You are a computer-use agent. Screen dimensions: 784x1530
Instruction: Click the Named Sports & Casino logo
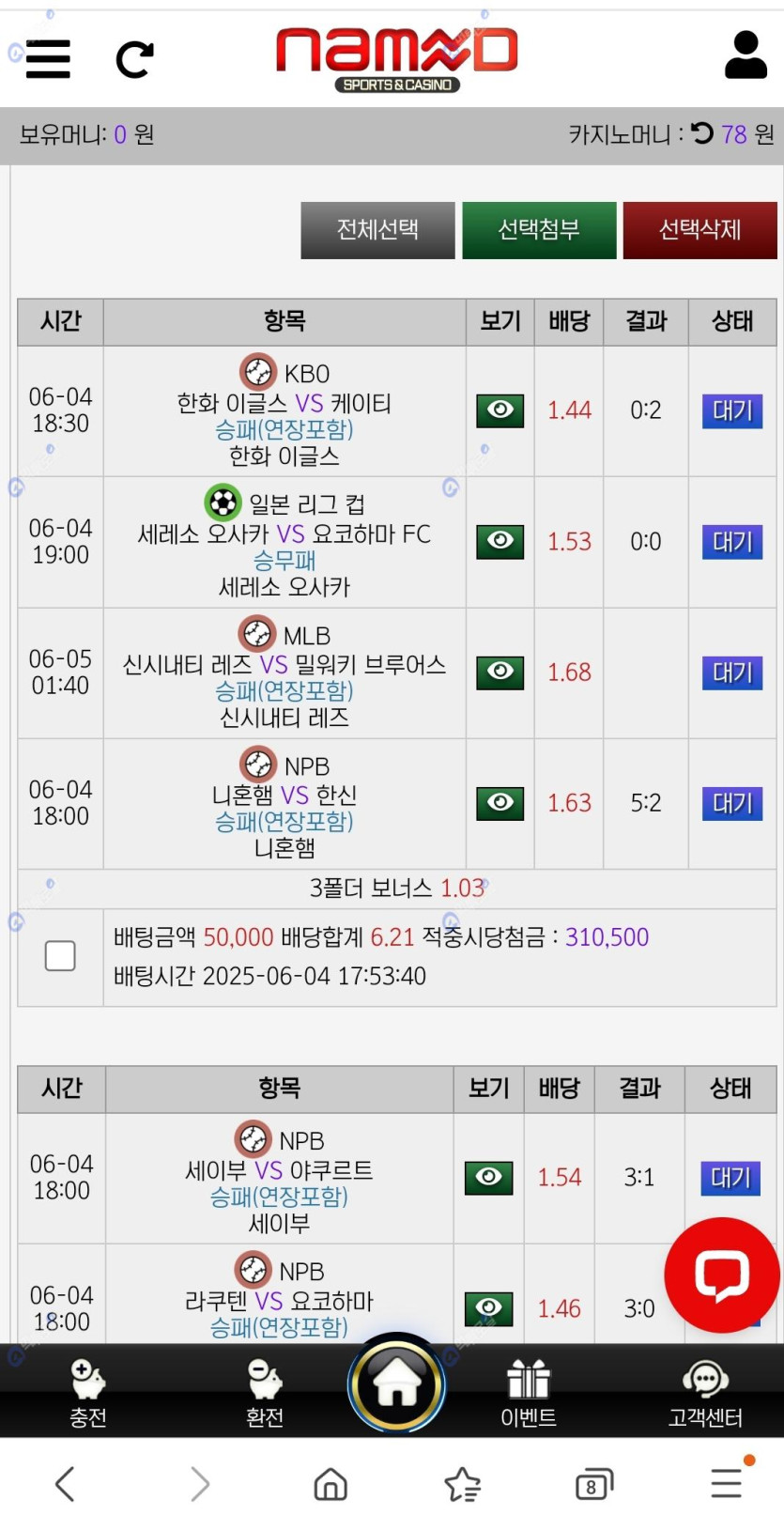click(x=396, y=58)
